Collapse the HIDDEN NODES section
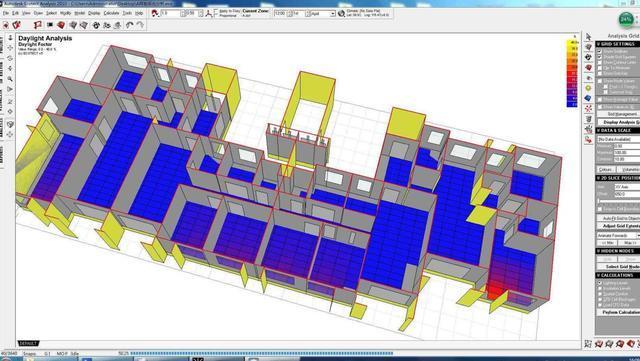 (x=617, y=251)
